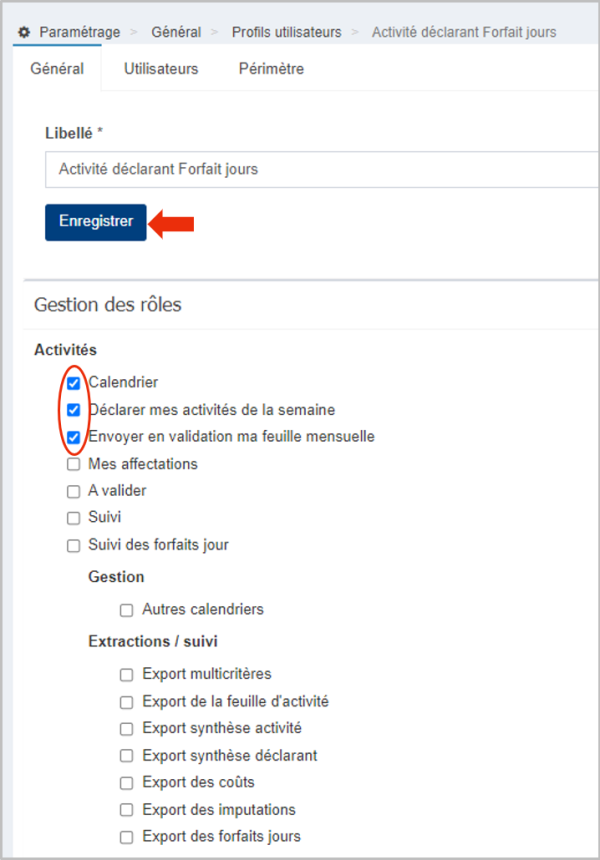Screen dimensions: 600x860
Task: Open Profils utilisateurs breadcrumb link
Action: tap(286, 32)
